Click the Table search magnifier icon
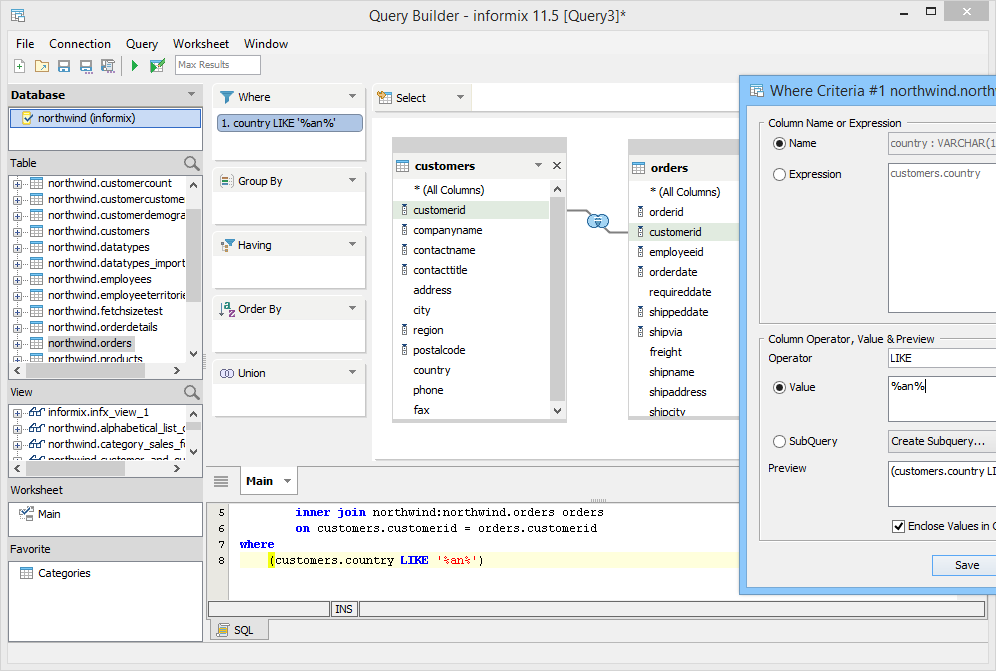Image resolution: width=996 pixels, height=671 pixels. pyautogui.click(x=191, y=163)
